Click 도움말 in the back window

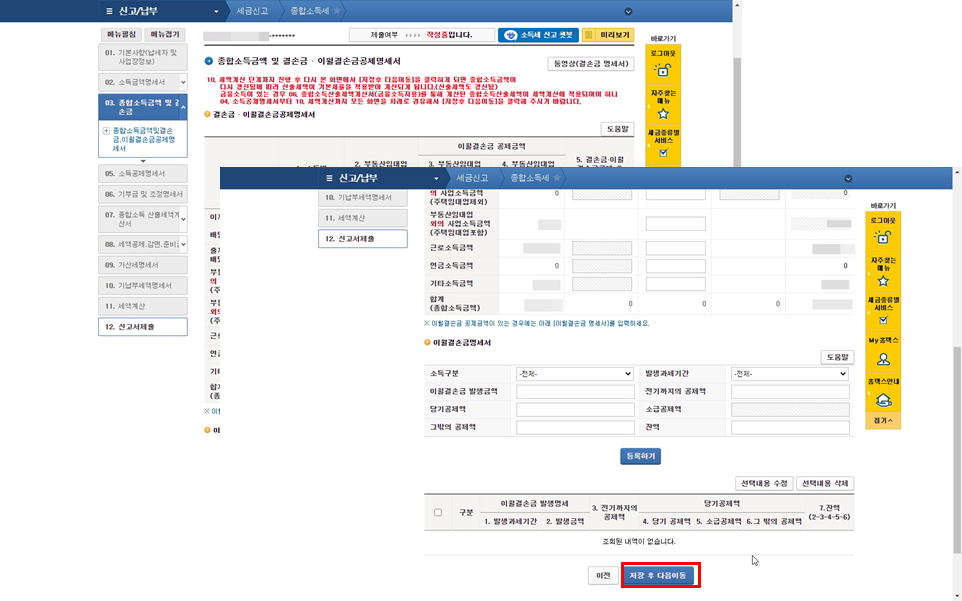pyautogui.click(x=617, y=129)
